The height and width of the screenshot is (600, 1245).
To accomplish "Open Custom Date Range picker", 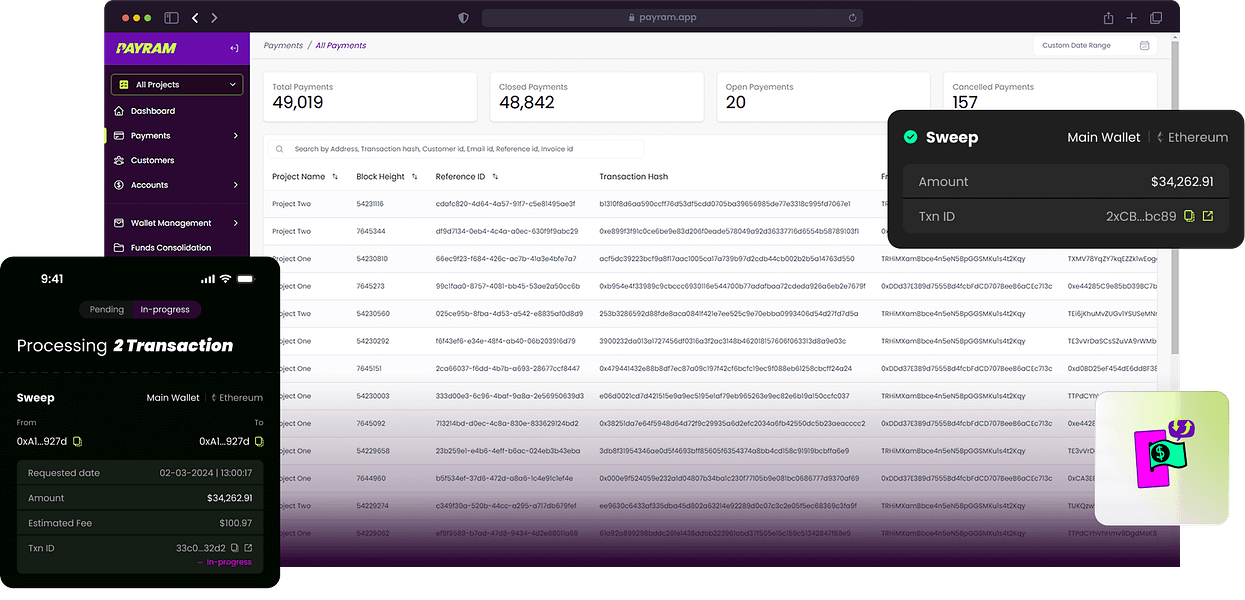I will pyautogui.click(x=1095, y=46).
